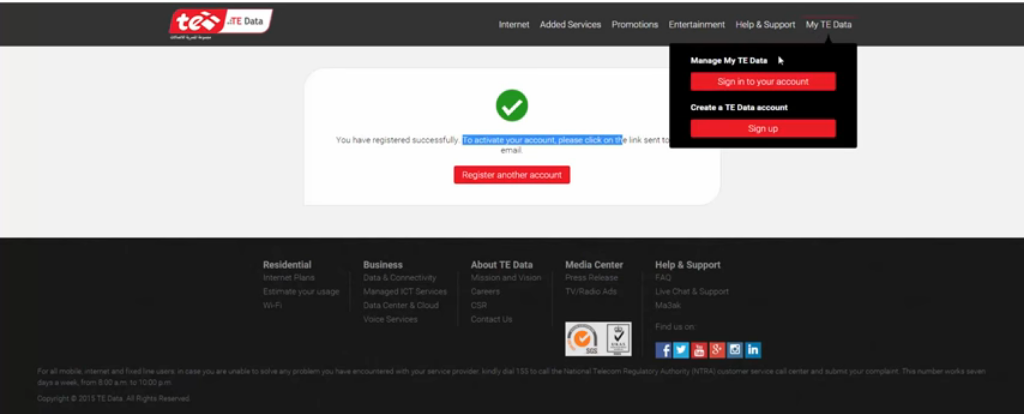
Task: Click 'You have registered successfully' text
Action: click(398, 140)
